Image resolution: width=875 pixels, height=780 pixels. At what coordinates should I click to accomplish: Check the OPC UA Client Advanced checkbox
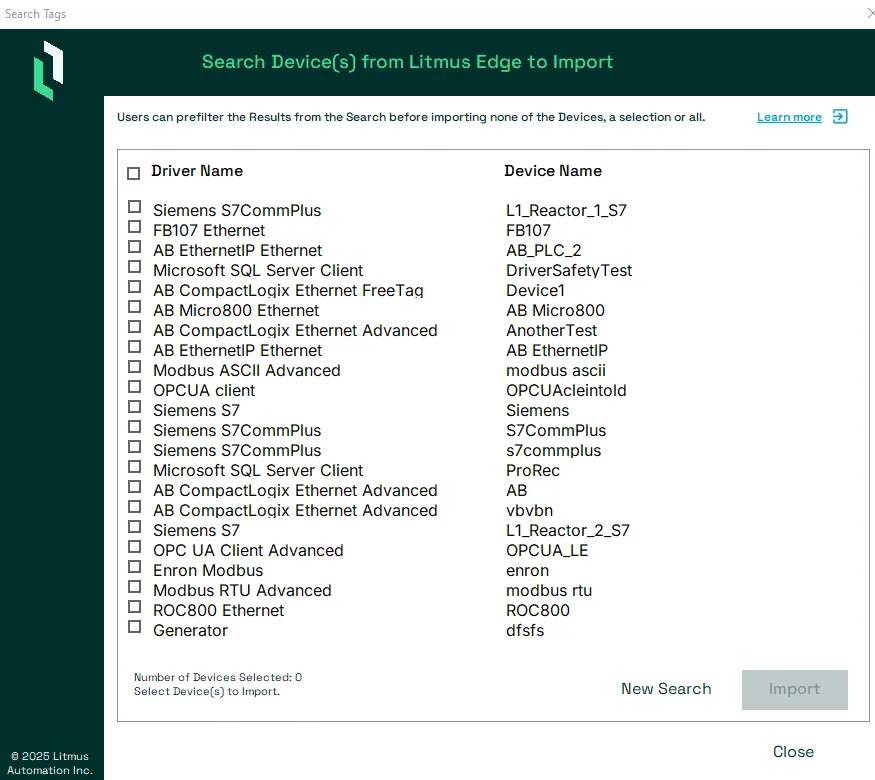click(x=134, y=547)
